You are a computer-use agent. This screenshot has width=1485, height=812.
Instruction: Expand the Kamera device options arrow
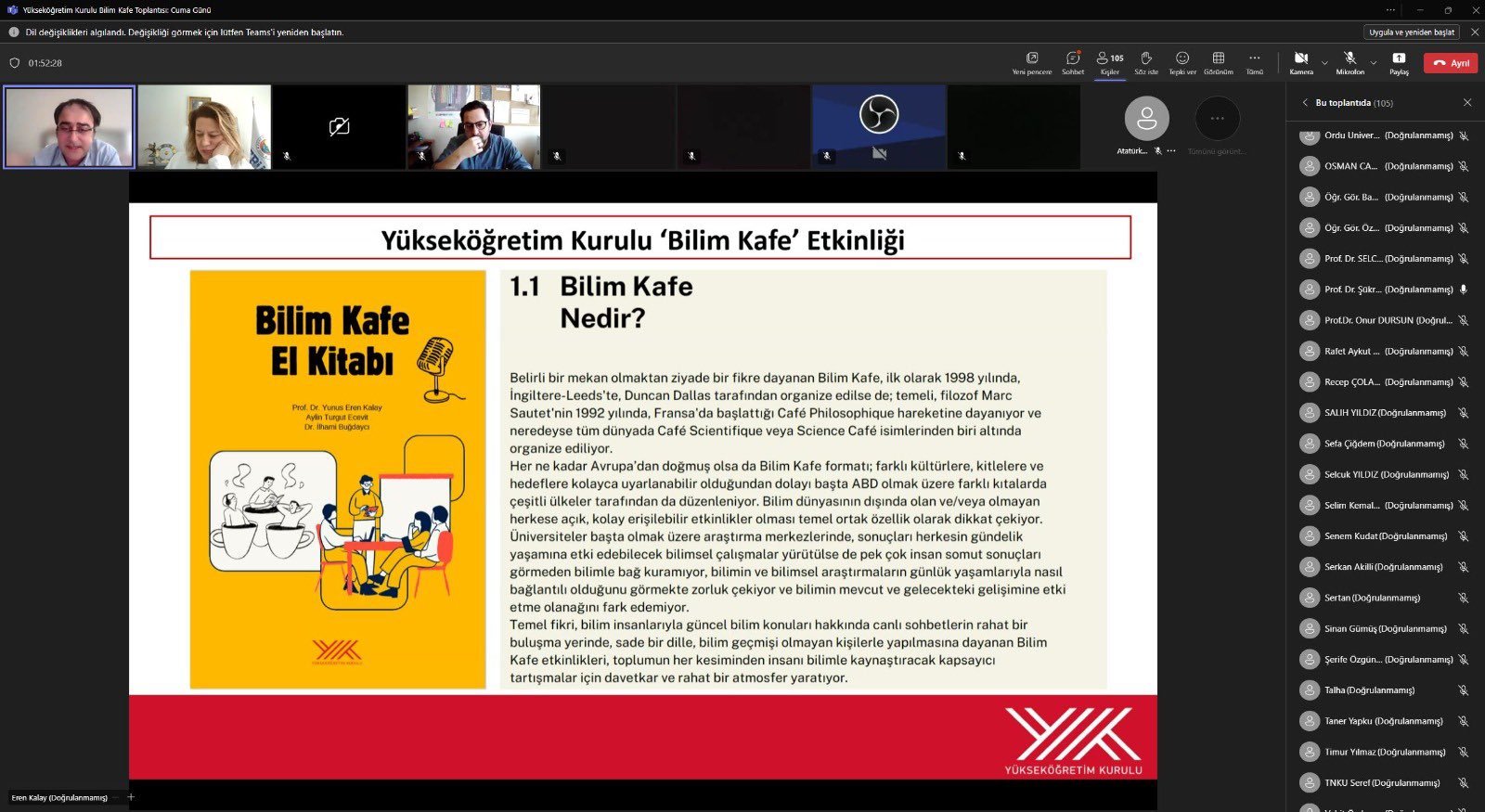pos(1324,63)
